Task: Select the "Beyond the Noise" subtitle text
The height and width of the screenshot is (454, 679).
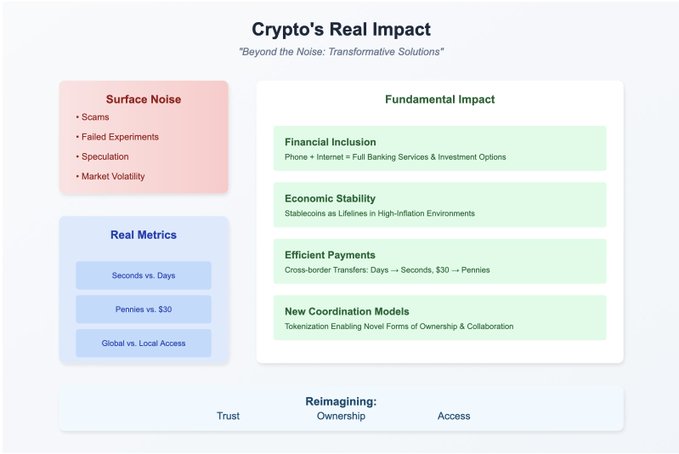Action: click(341, 52)
